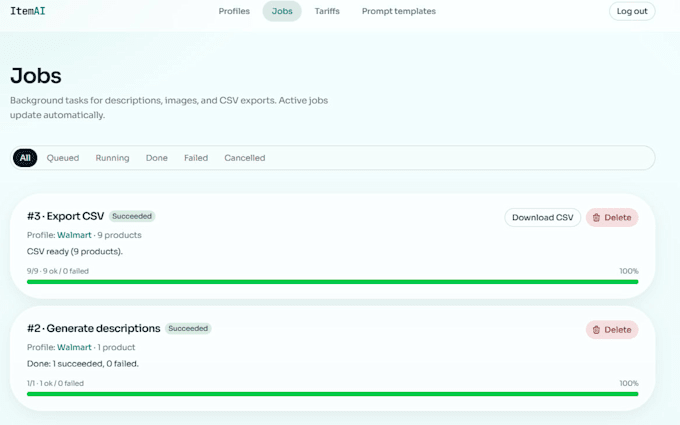Click the '#3 · Export CSV' title
Viewport: 680px width, 425px height.
65,216
